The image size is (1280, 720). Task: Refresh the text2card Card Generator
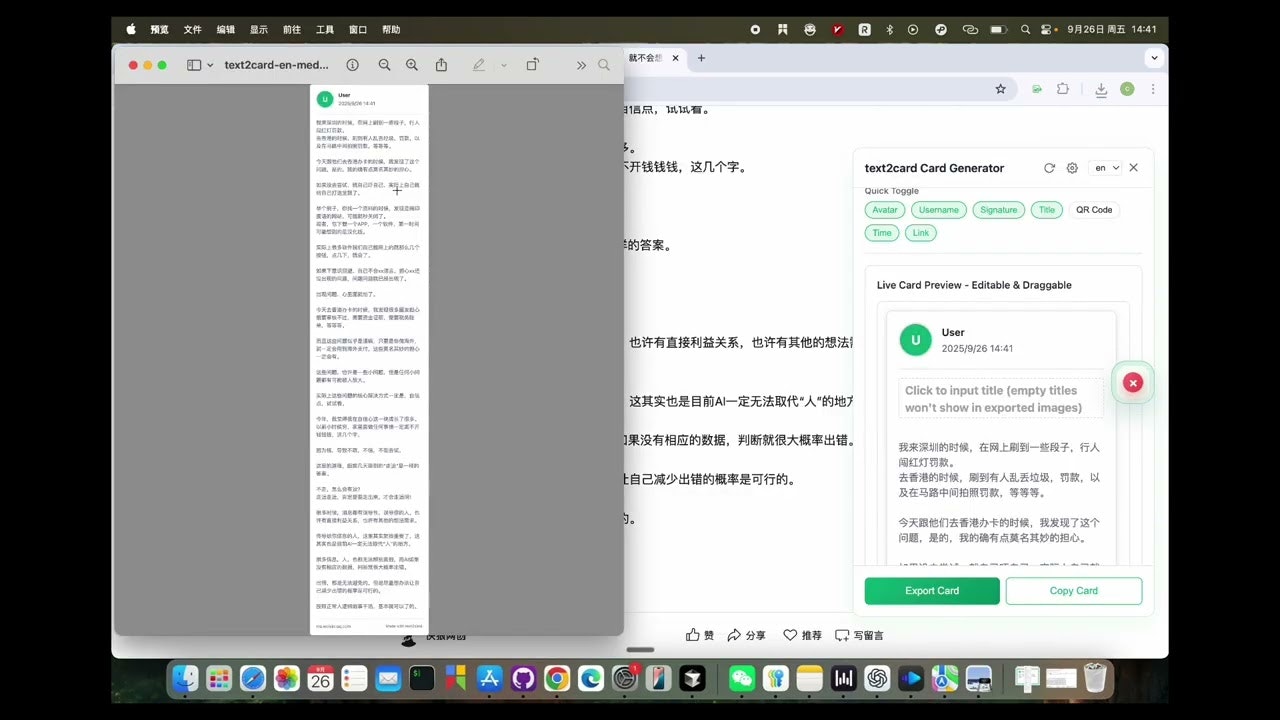point(1049,168)
